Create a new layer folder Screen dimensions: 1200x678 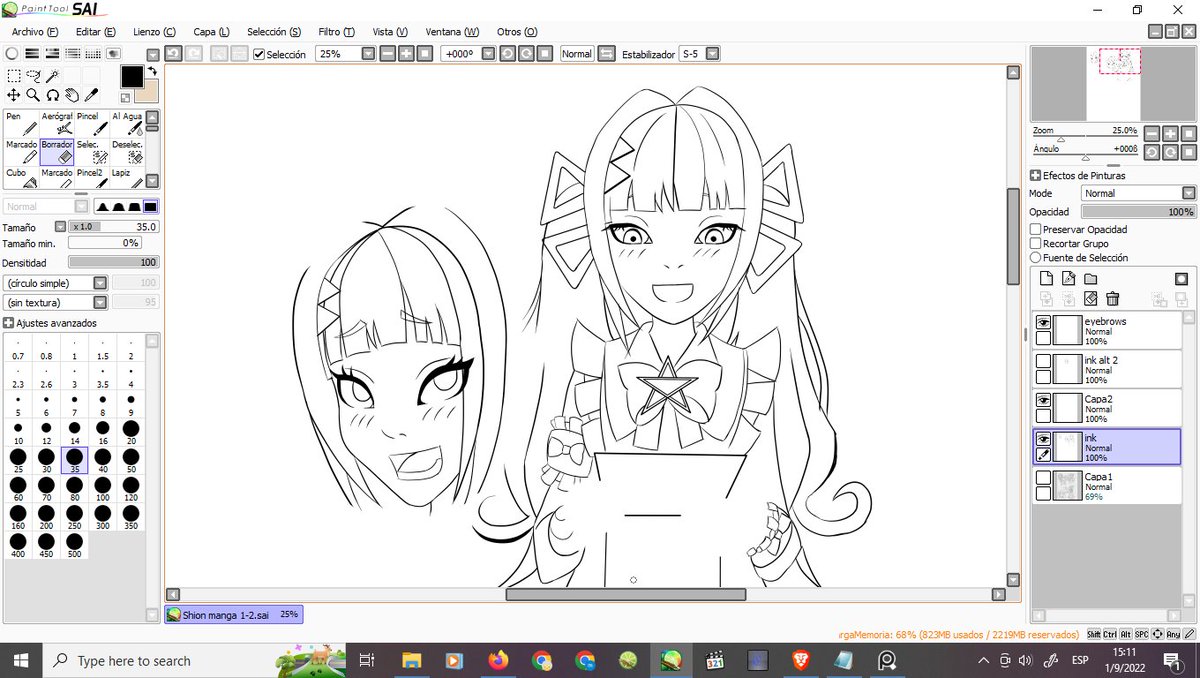point(1091,278)
